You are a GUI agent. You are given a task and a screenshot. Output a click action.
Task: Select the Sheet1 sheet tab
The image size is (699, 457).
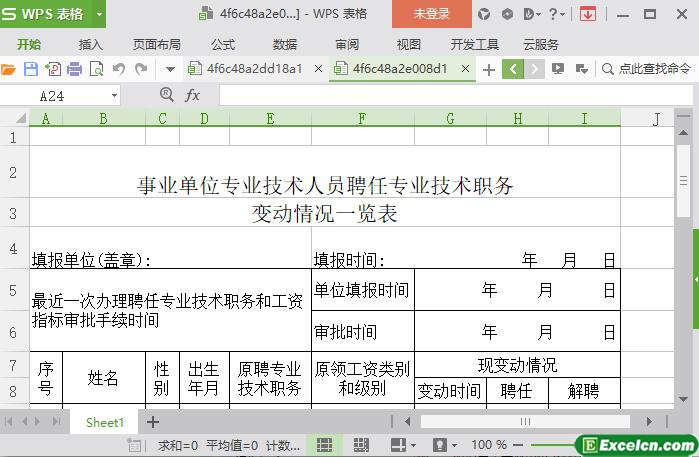coord(104,422)
